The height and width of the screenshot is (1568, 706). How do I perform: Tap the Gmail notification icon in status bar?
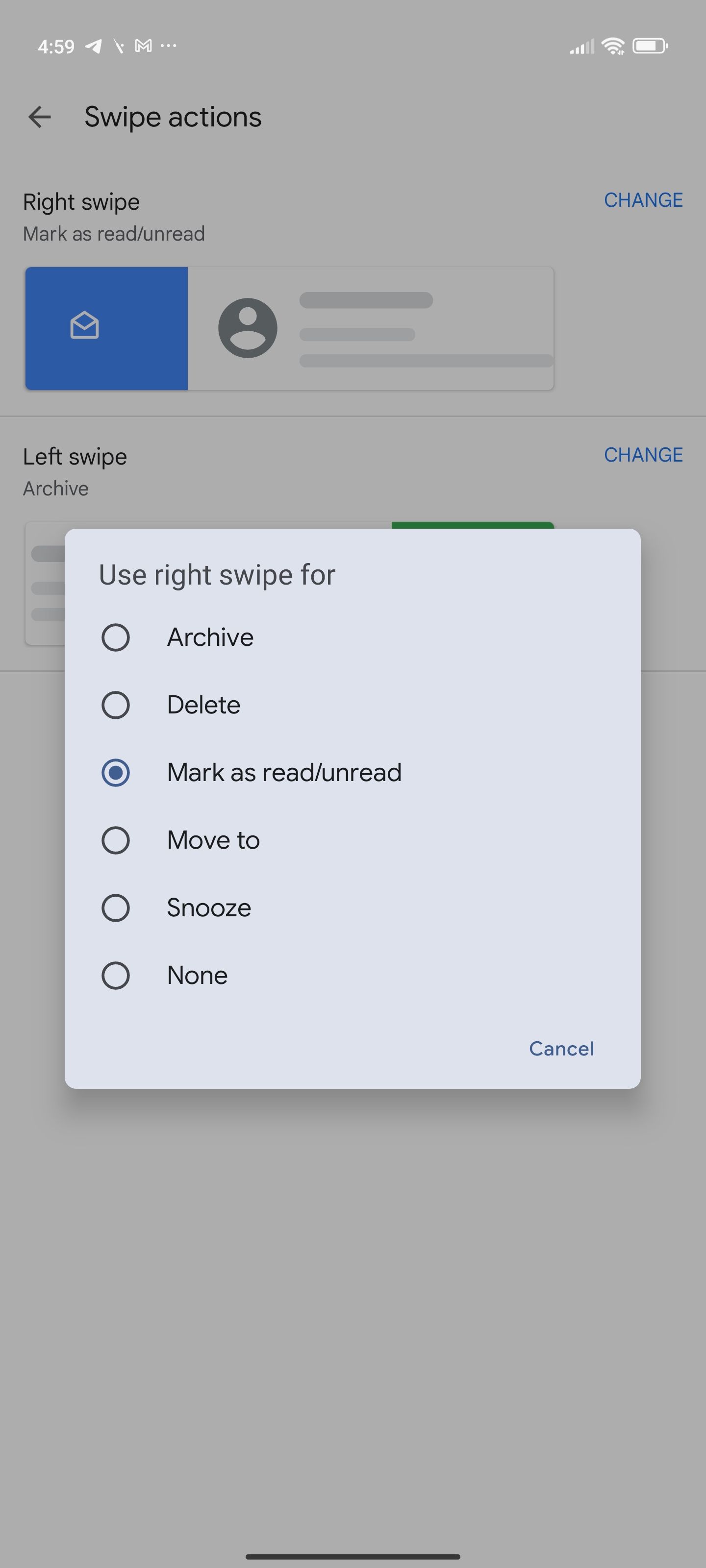click(143, 46)
